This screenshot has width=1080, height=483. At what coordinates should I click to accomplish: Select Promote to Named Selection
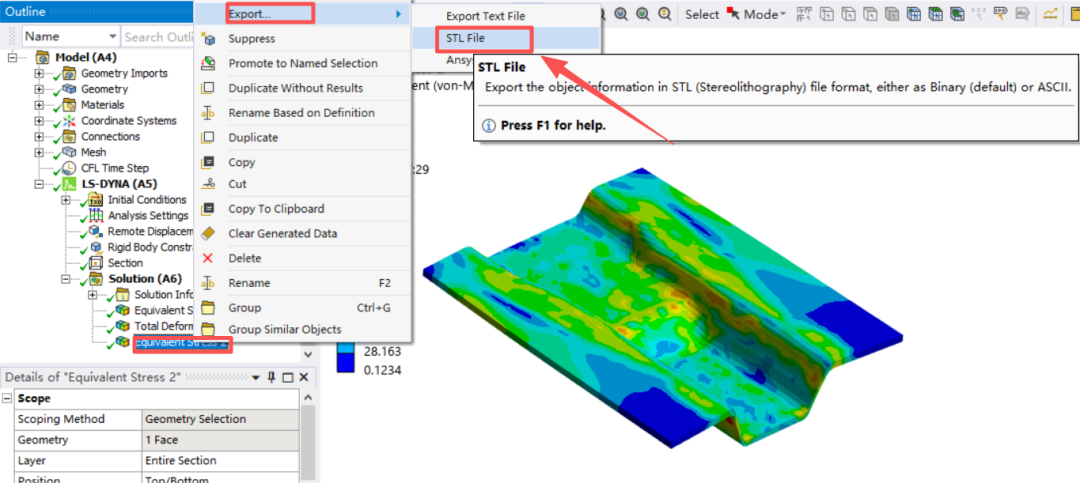point(303,63)
